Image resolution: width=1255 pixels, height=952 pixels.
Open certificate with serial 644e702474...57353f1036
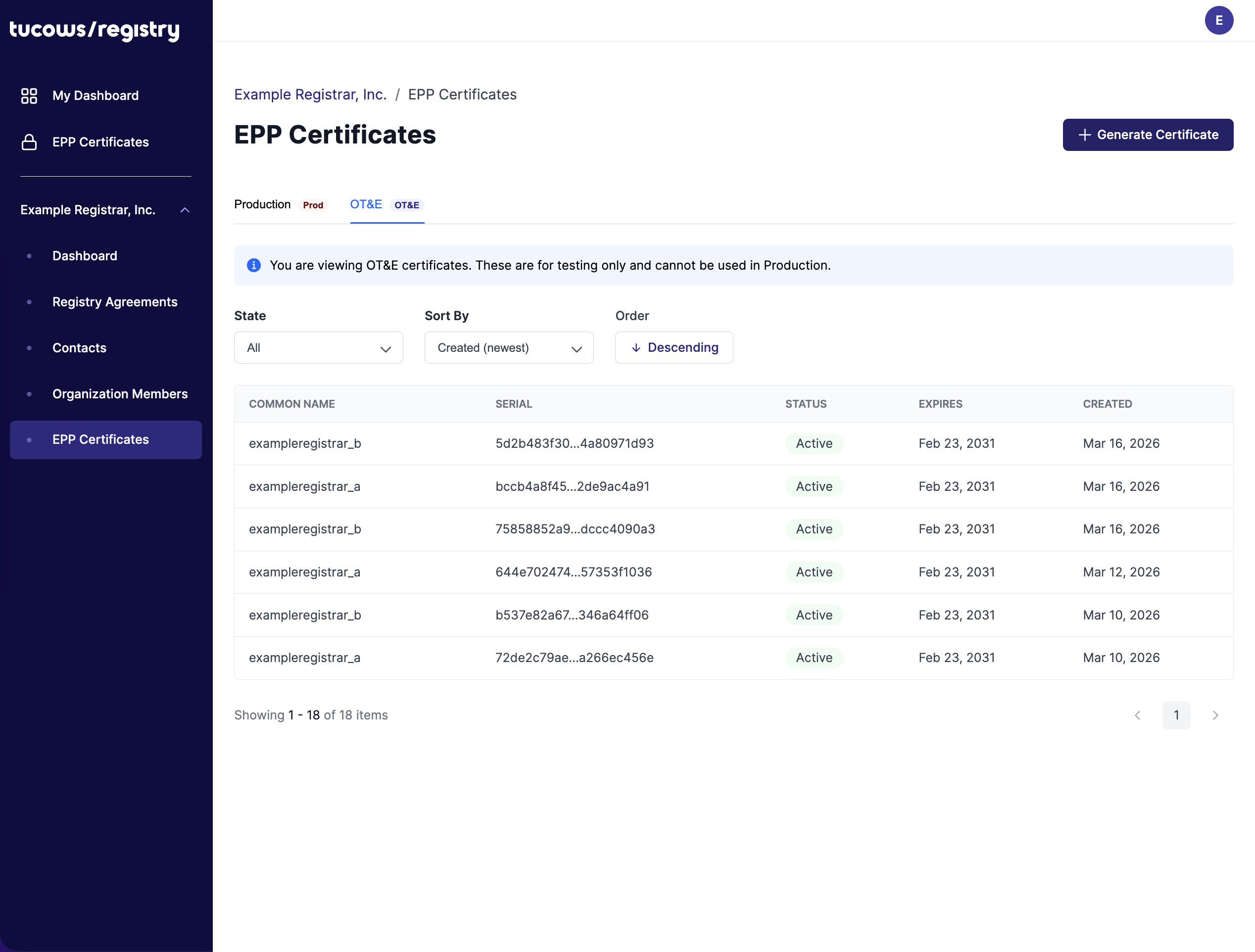tap(733, 572)
